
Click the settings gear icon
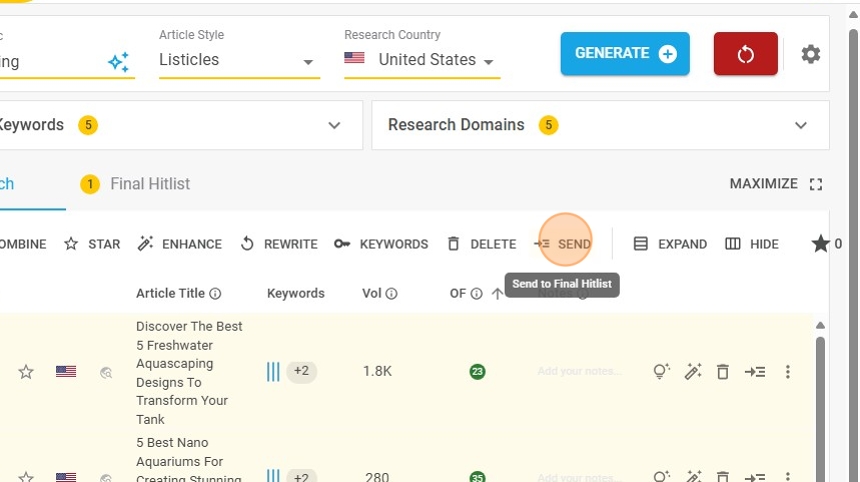coord(811,54)
